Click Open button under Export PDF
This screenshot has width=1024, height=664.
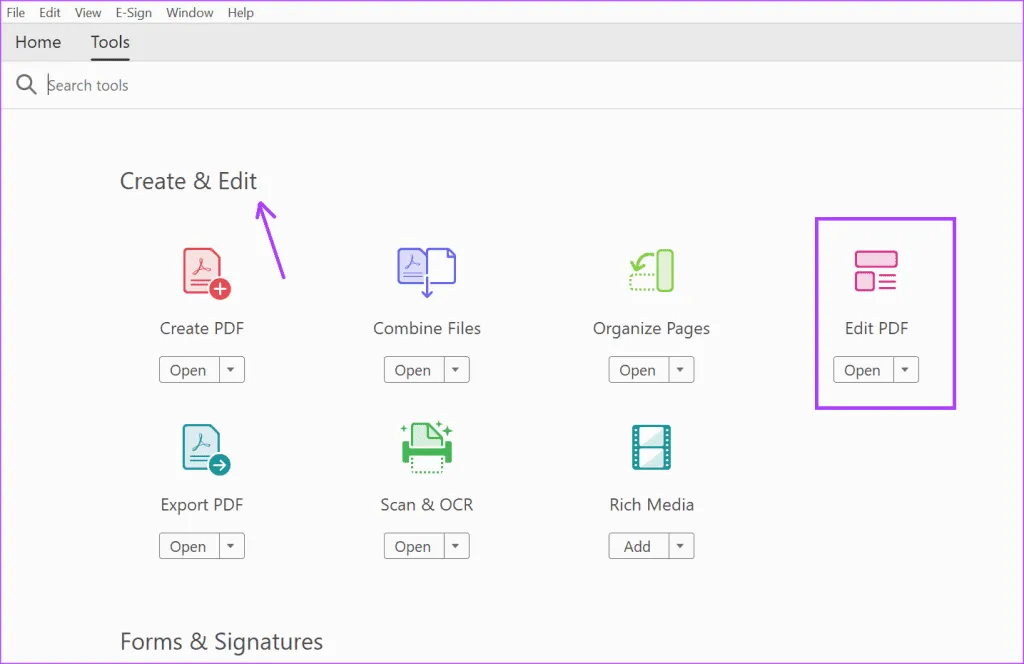pyautogui.click(x=188, y=546)
